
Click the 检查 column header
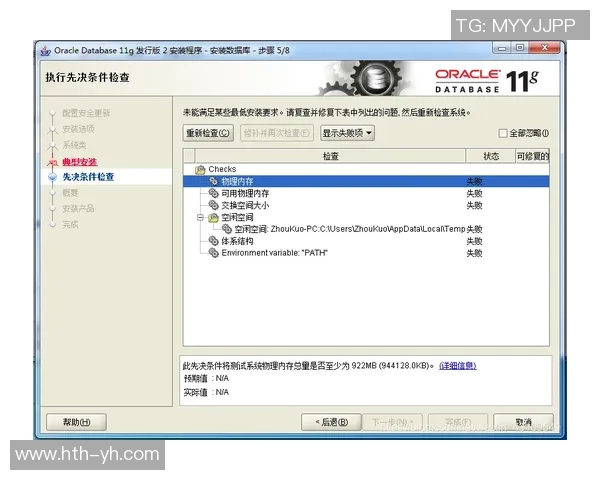pos(331,156)
